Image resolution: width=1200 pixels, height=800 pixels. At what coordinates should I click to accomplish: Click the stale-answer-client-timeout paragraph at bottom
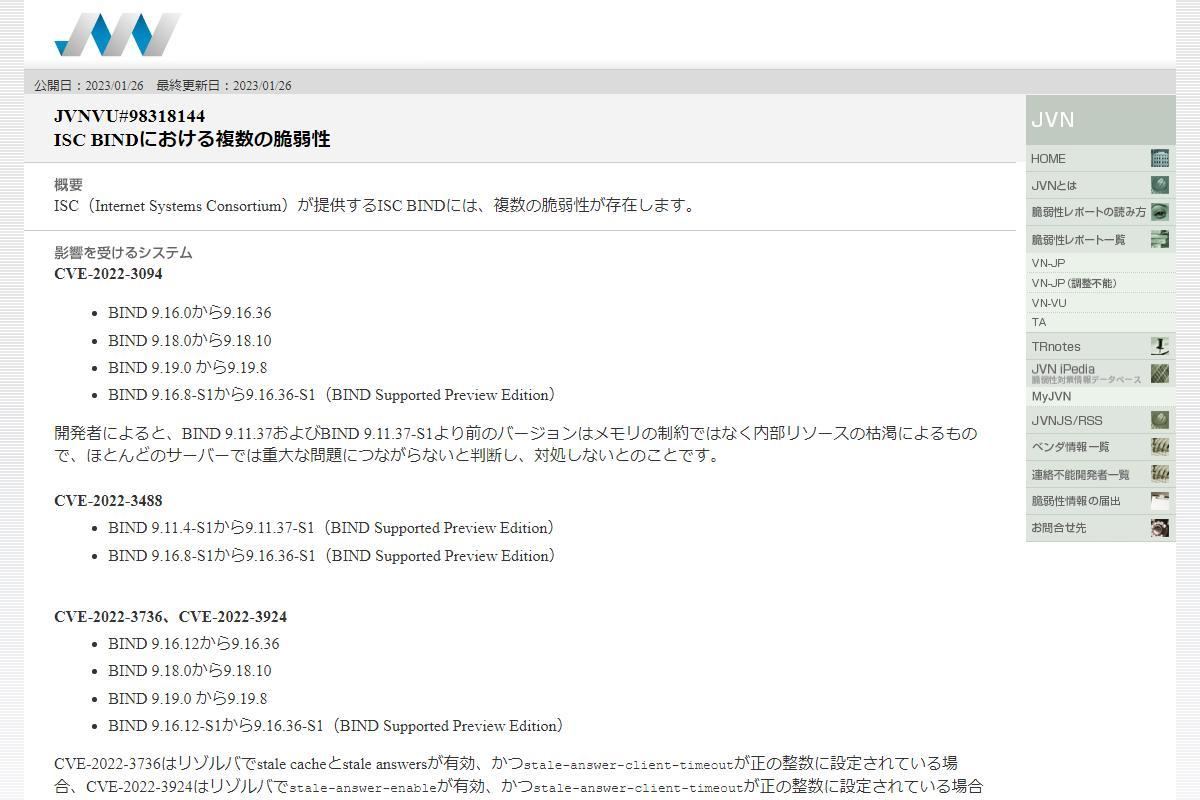(x=518, y=775)
